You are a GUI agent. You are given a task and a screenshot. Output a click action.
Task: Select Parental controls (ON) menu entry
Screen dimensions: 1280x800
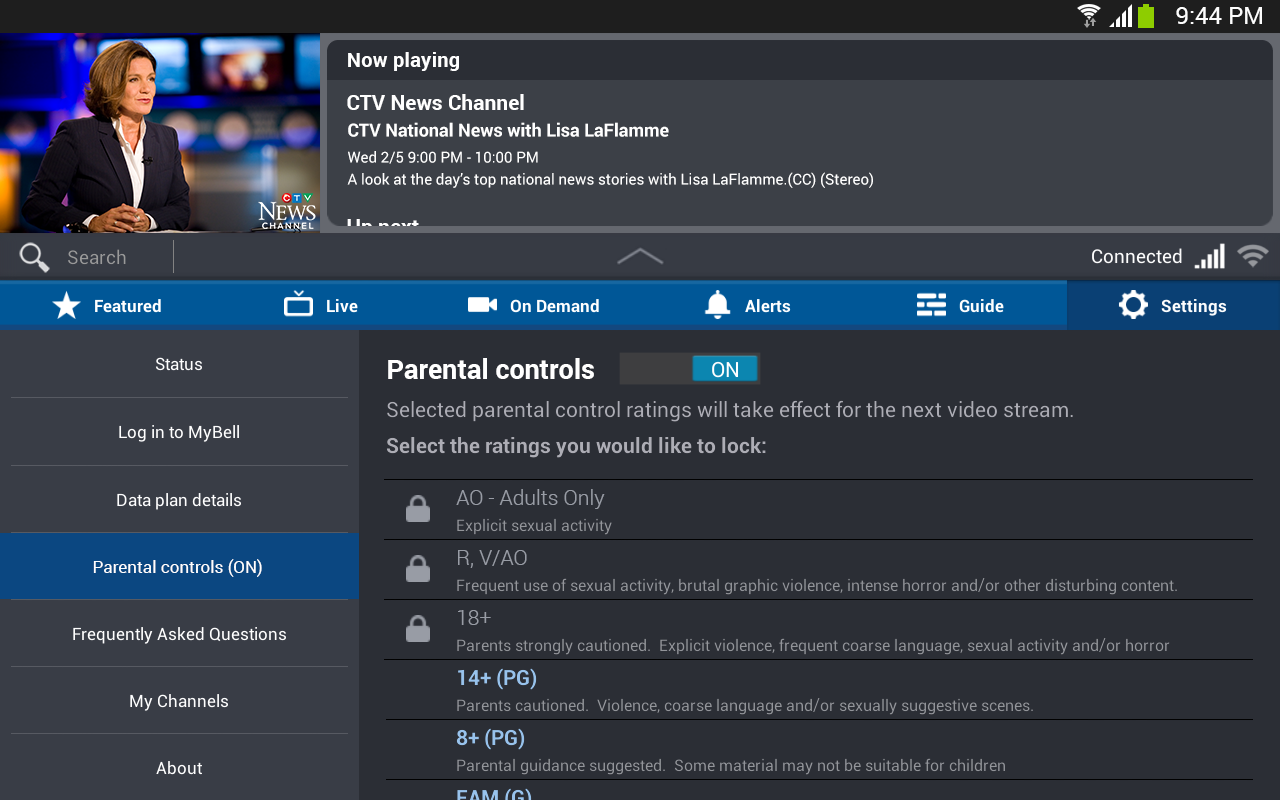(179, 567)
